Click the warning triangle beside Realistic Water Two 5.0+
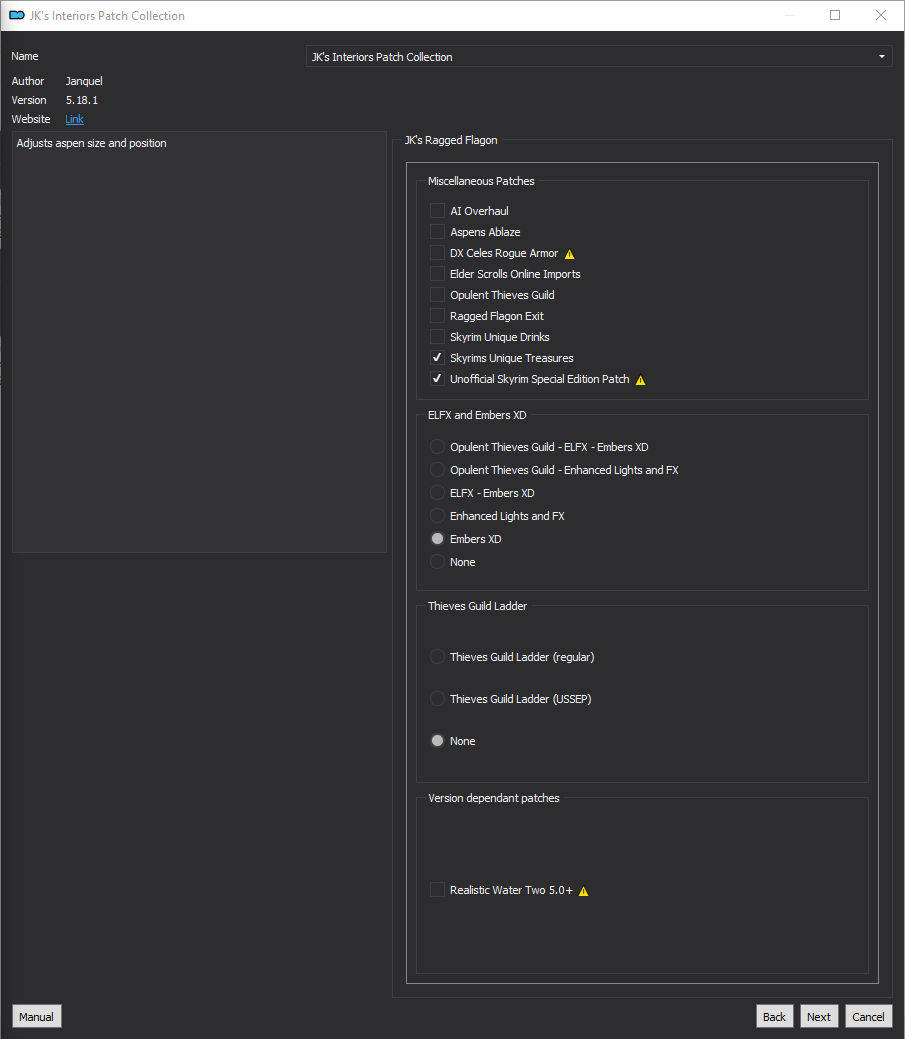905x1039 pixels. pos(584,891)
